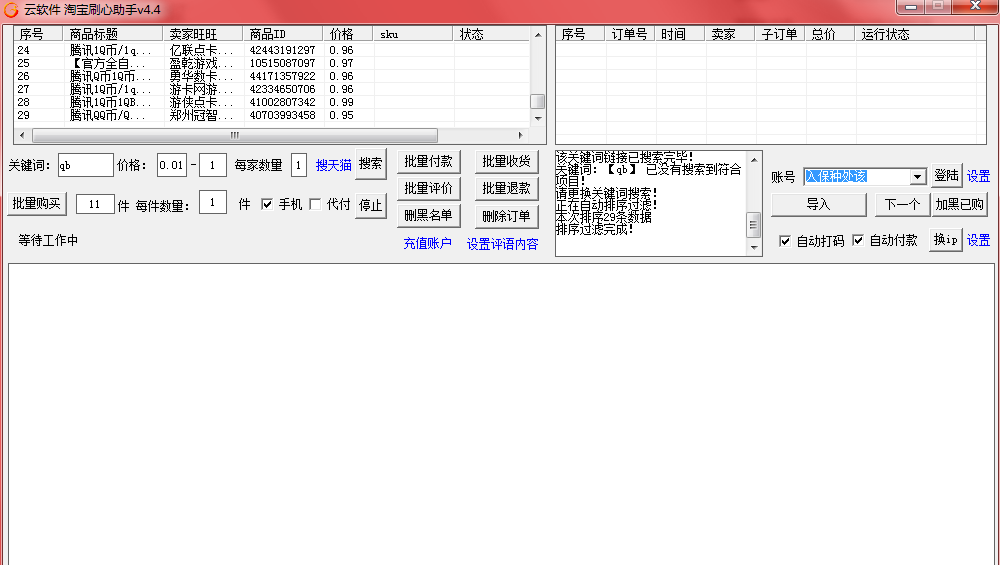
Task: Click log panel scroll down arrow
Action: 754,247
